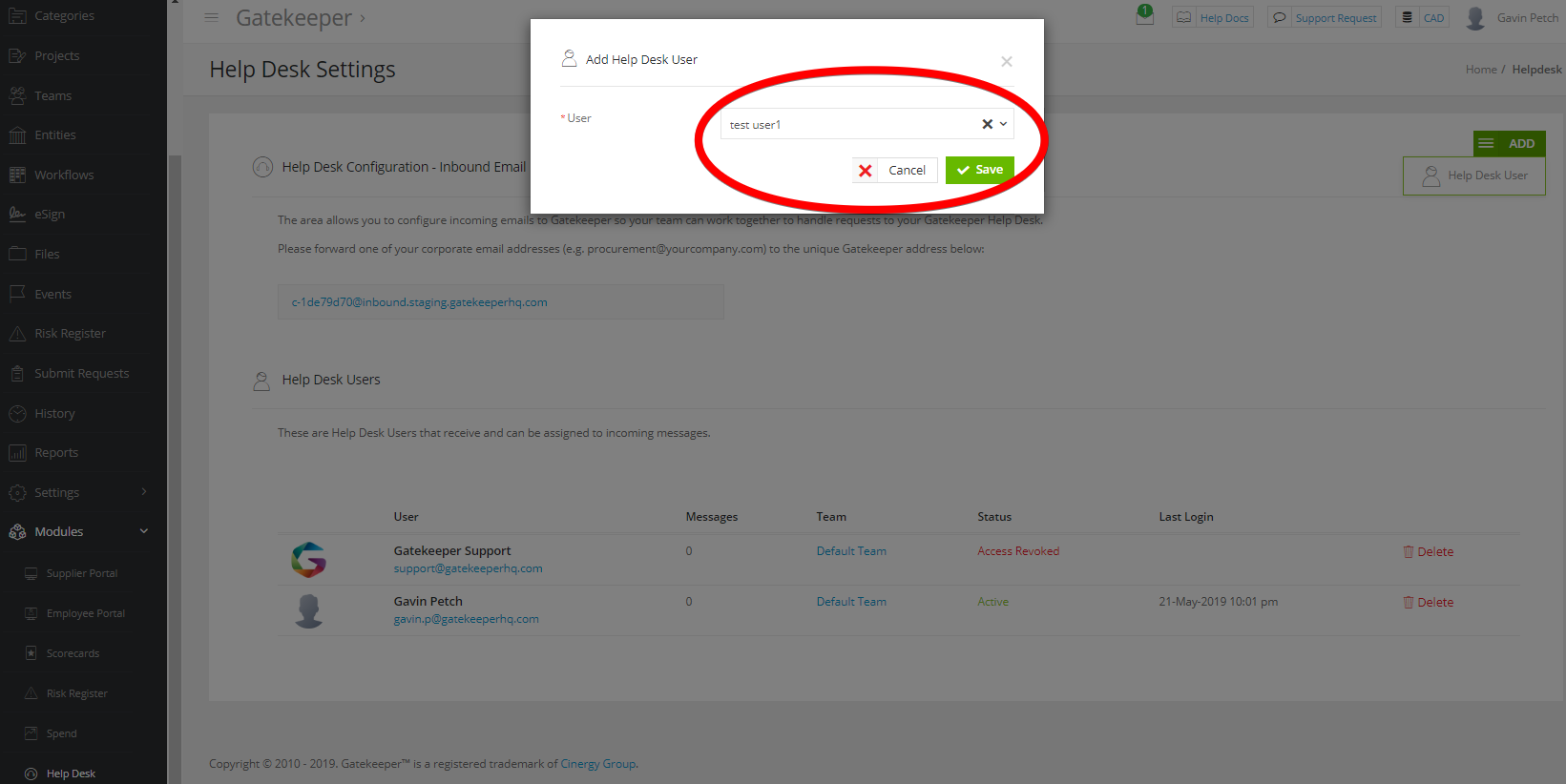Click the Helpdesk breadcrumb
Screen dimensions: 1566x784
(1536, 70)
